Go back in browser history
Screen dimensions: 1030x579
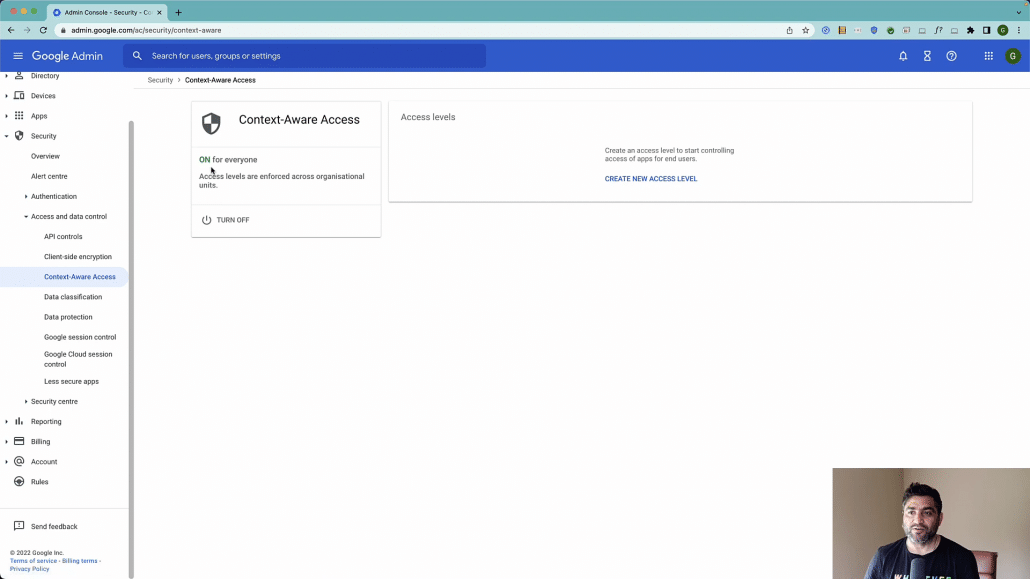pyautogui.click(x=11, y=30)
